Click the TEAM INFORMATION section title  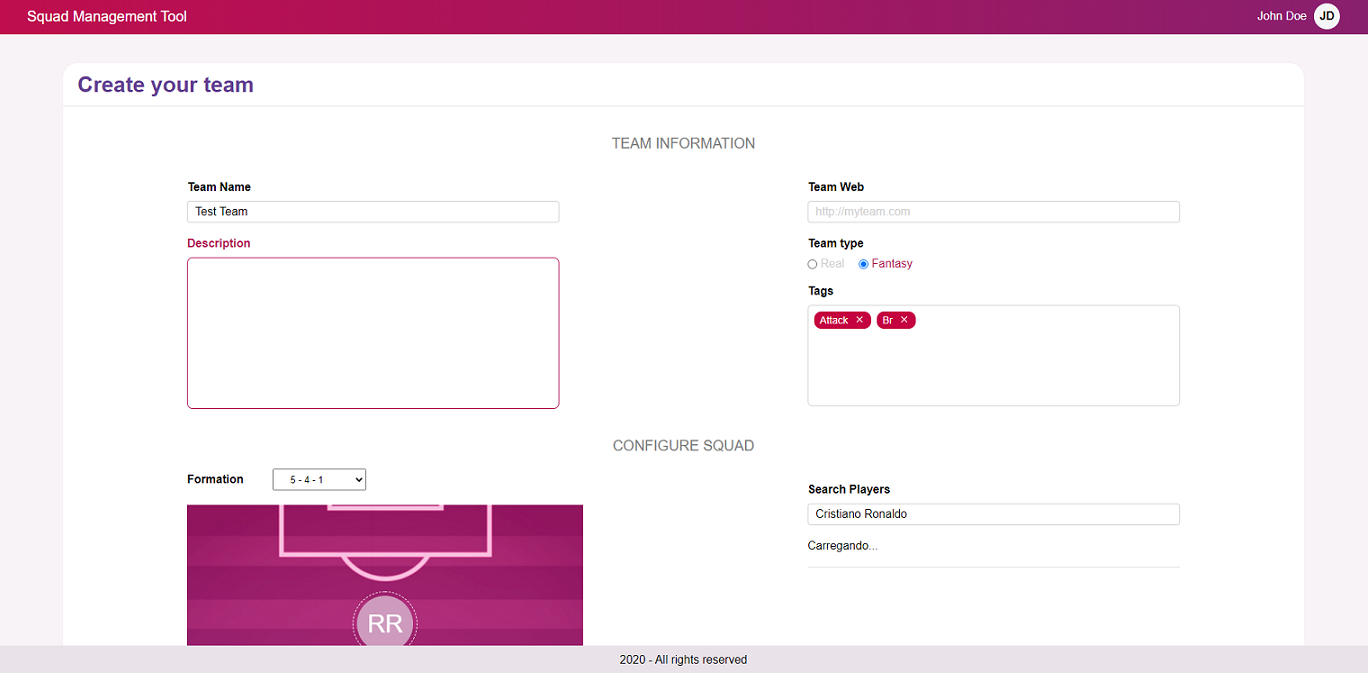(684, 143)
